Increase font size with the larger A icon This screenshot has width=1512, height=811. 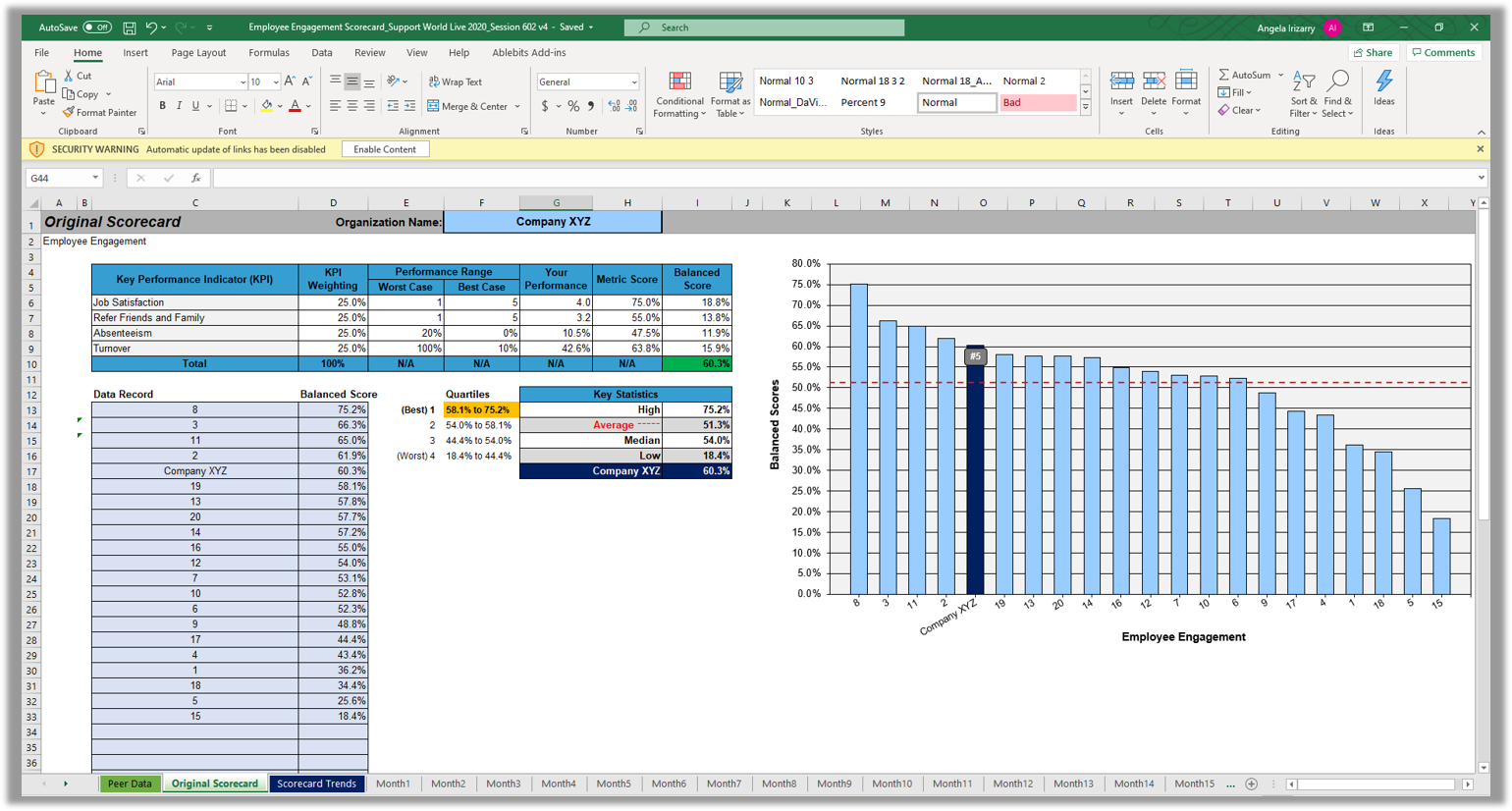click(x=290, y=81)
